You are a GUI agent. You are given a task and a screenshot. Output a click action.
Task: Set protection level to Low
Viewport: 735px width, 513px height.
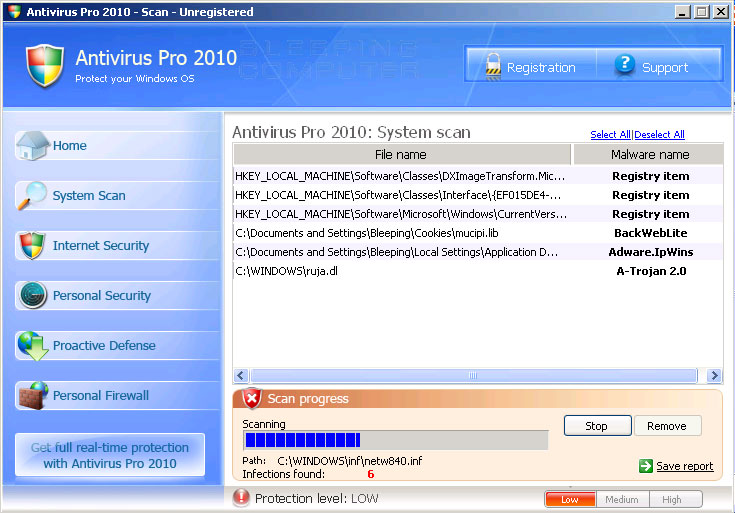(x=570, y=499)
